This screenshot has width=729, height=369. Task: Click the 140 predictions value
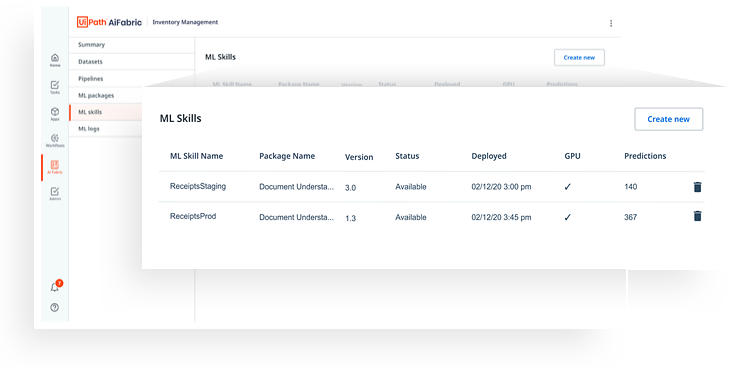630,187
